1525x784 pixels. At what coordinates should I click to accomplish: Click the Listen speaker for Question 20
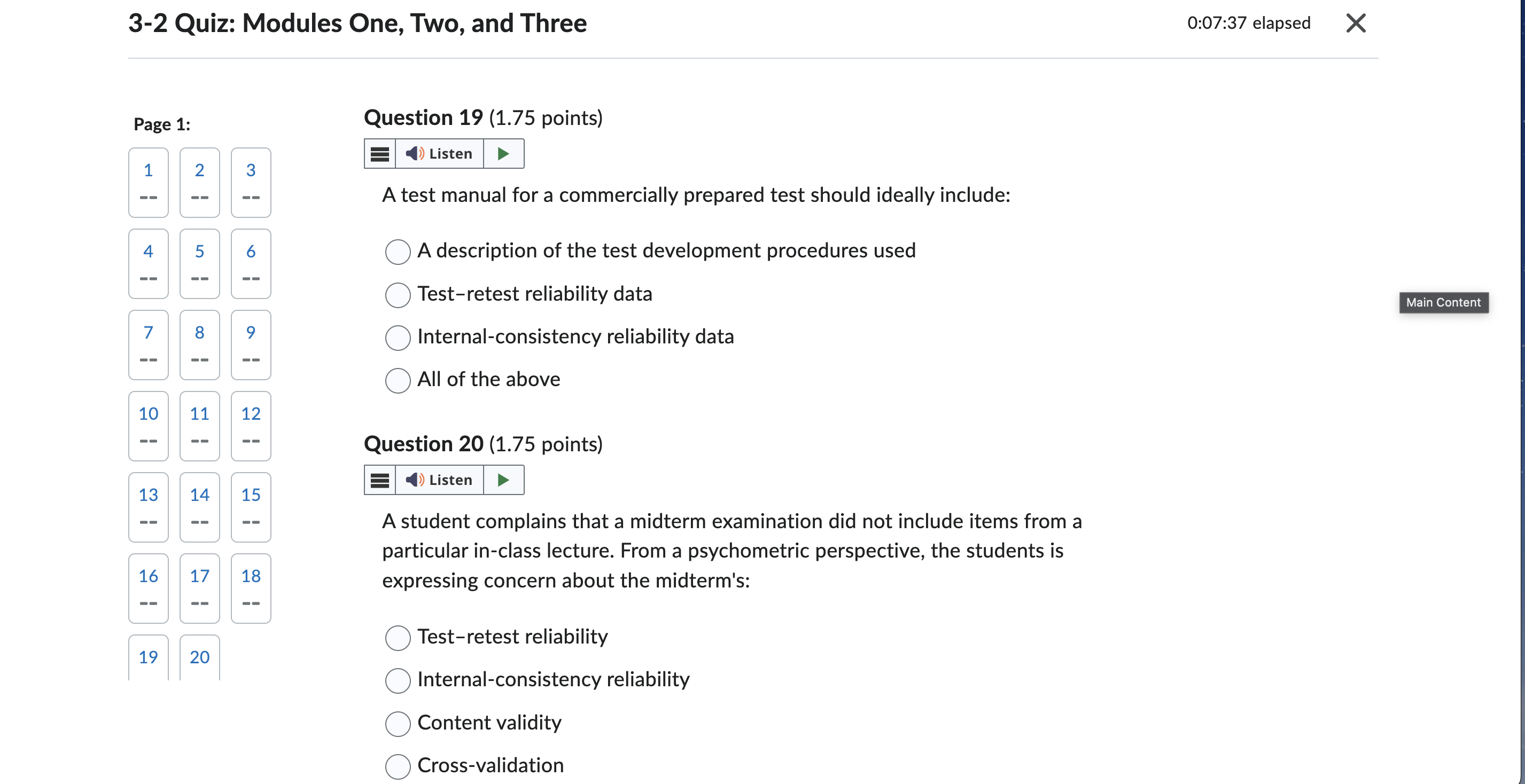point(439,480)
